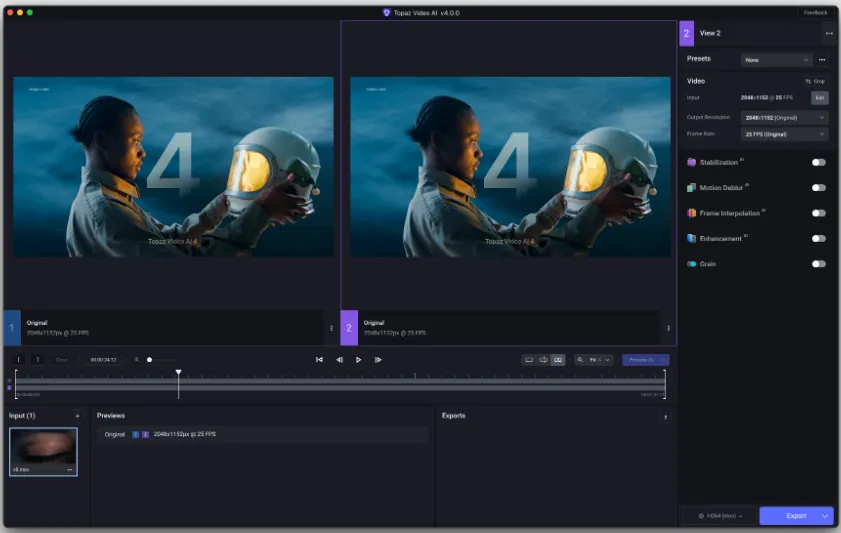Click the Exports panel heading
Screen dimensions: 841x533
[453, 416]
